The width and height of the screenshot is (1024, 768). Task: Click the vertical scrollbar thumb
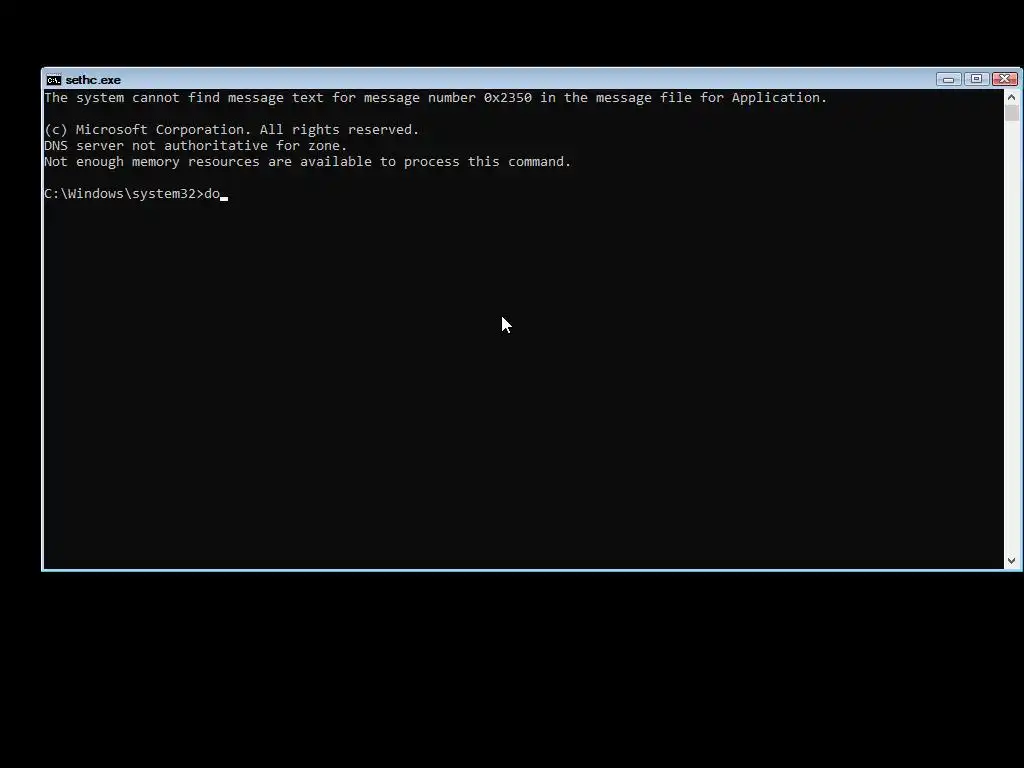[1012, 113]
